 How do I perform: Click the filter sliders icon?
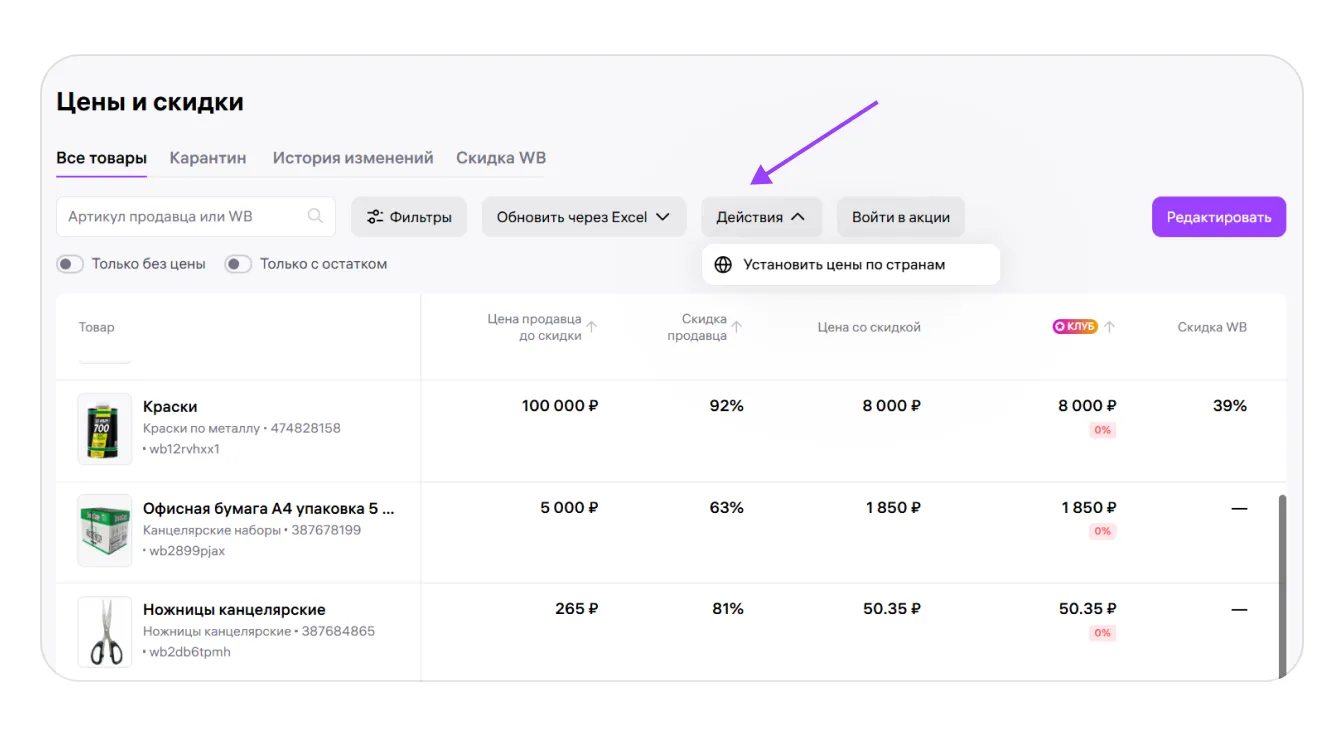pos(375,217)
